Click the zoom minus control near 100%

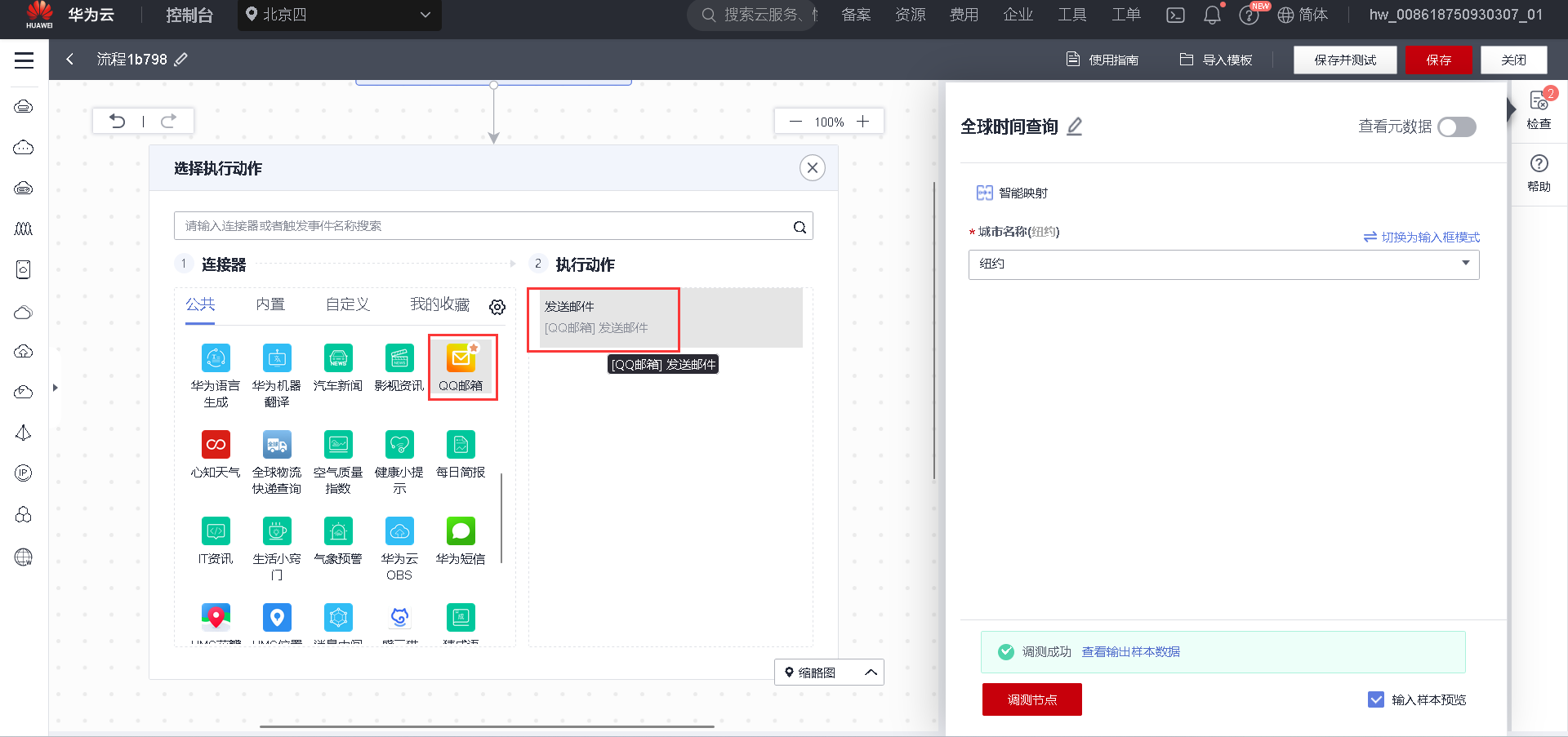pyautogui.click(x=795, y=121)
